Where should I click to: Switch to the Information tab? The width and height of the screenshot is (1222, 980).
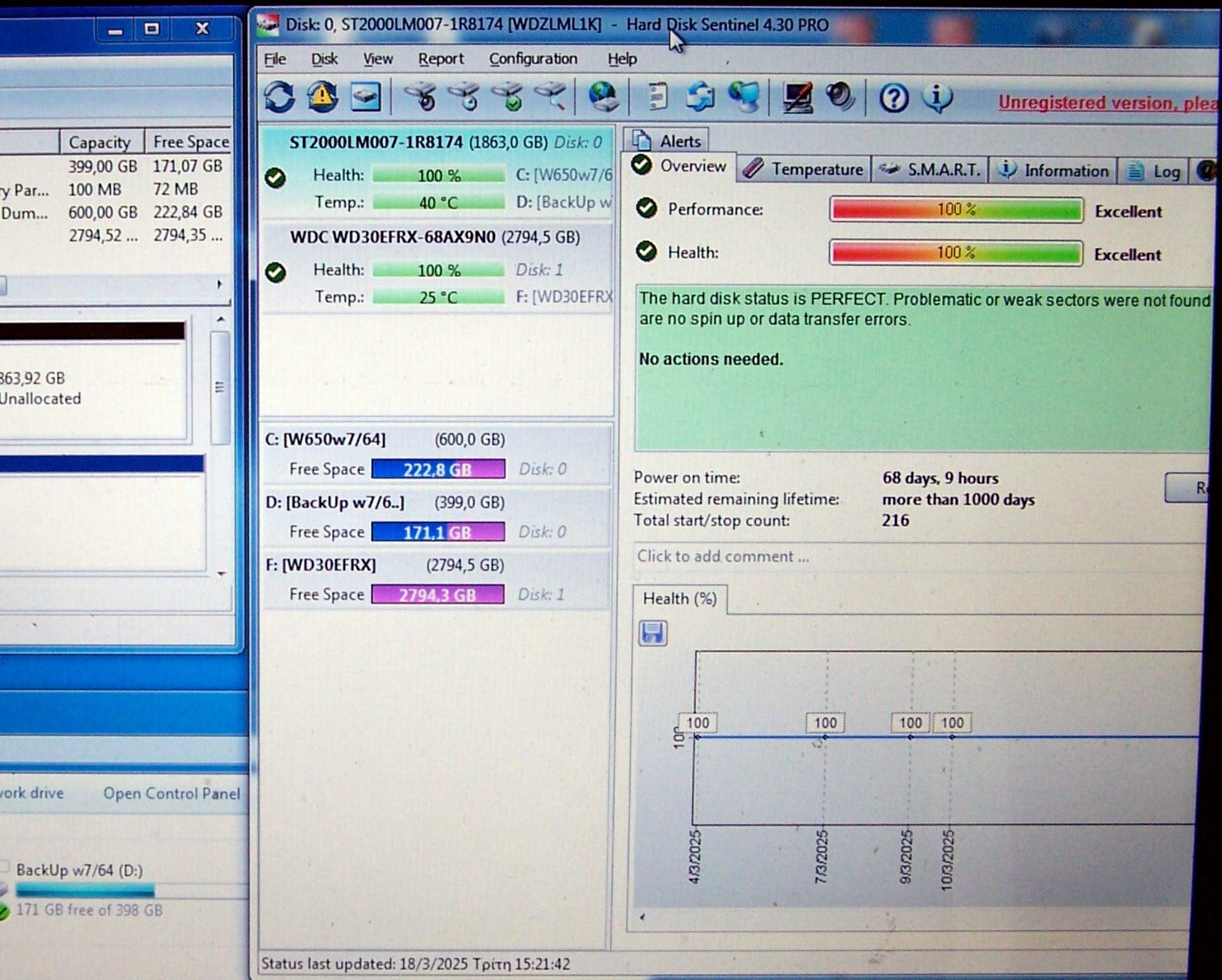pos(1053,170)
